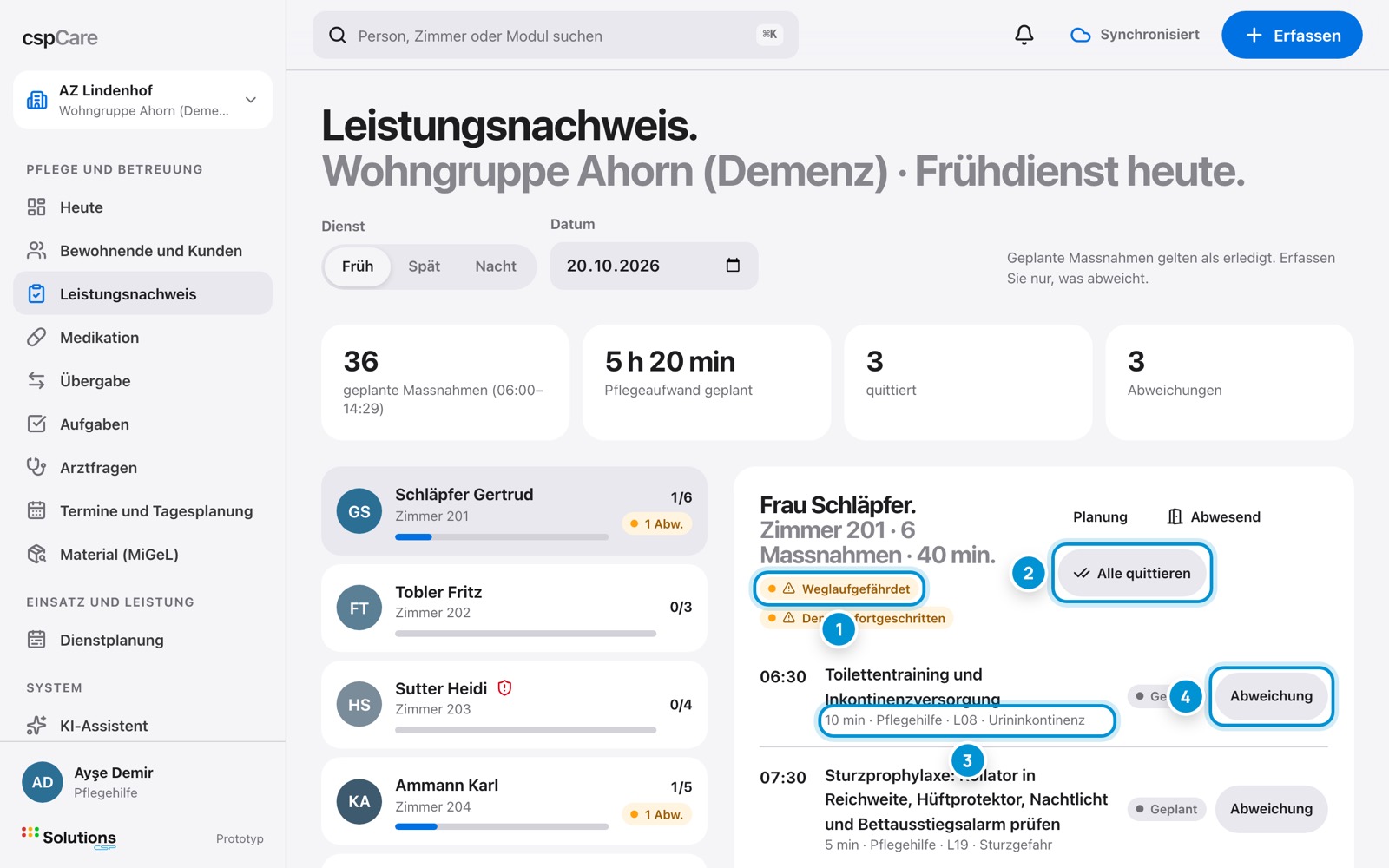The width and height of the screenshot is (1389, 868).
Task: Open the notifications bell
Action: [1024, 35]
